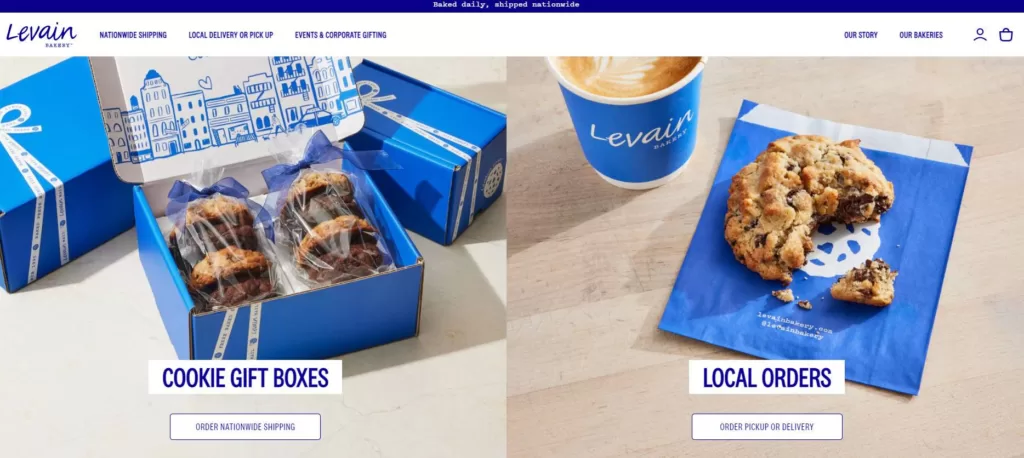The width and height of the screenshot is (1024, 458).
Task: Open Events & Corporate Gifting
Action: (340, 35)
